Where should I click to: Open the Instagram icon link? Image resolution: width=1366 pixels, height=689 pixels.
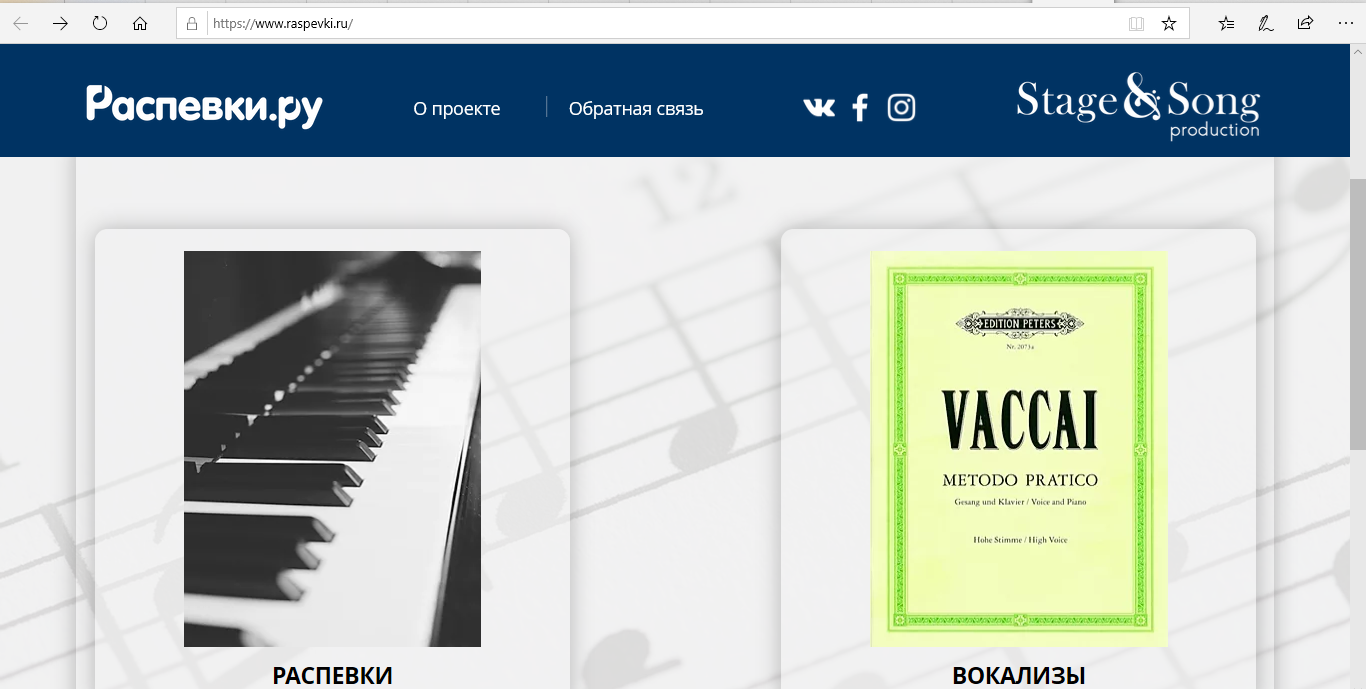(901, 107)
